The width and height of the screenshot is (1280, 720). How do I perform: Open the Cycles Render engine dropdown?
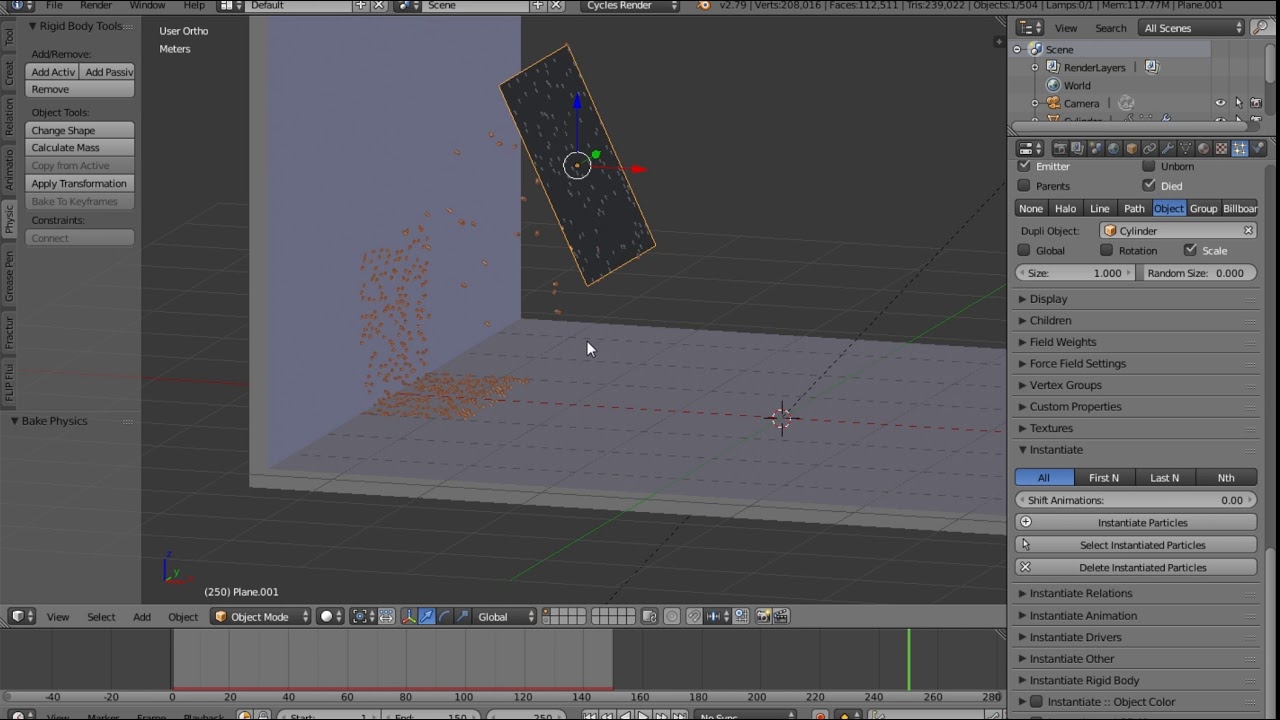[631, 5]
